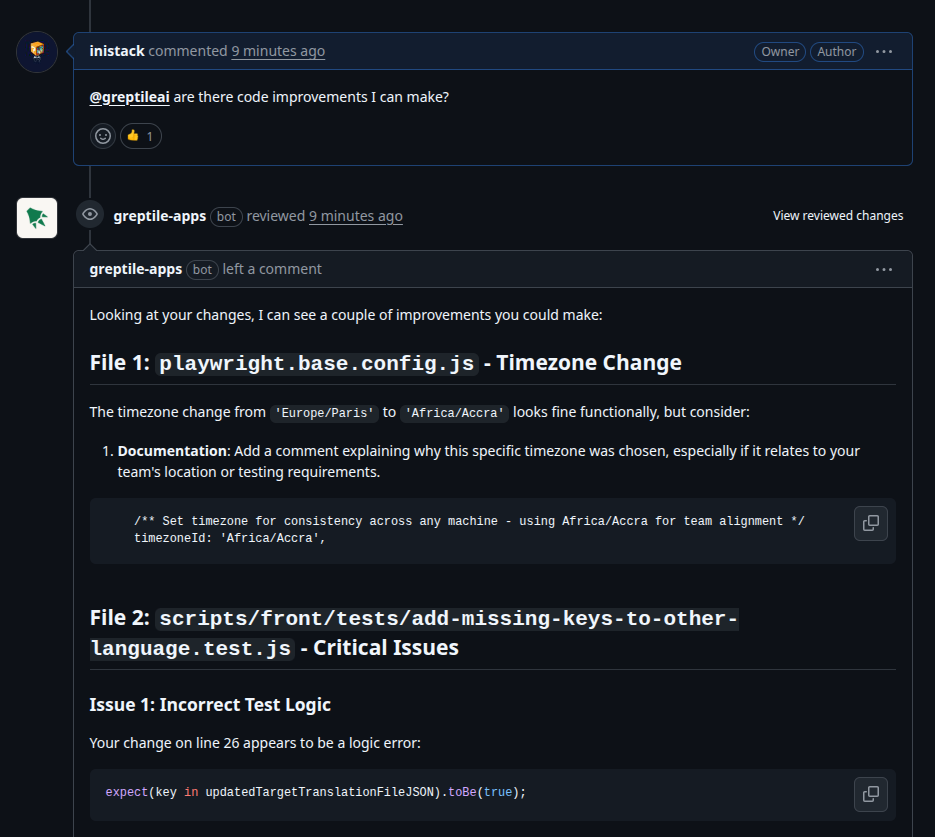Open the @greptileai mention
Viewport: 935px width, 837px height.
129,97
